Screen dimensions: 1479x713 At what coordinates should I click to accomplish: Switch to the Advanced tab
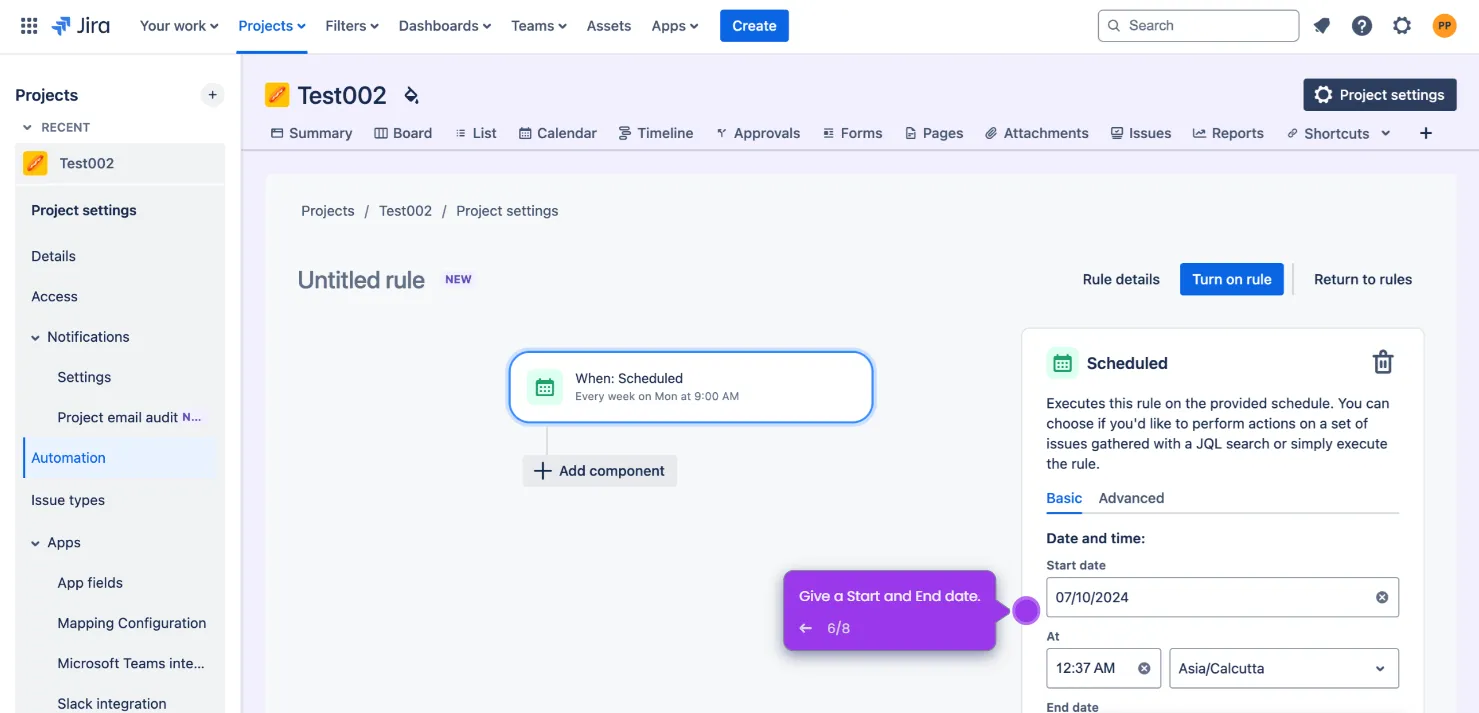[1131, 497]
